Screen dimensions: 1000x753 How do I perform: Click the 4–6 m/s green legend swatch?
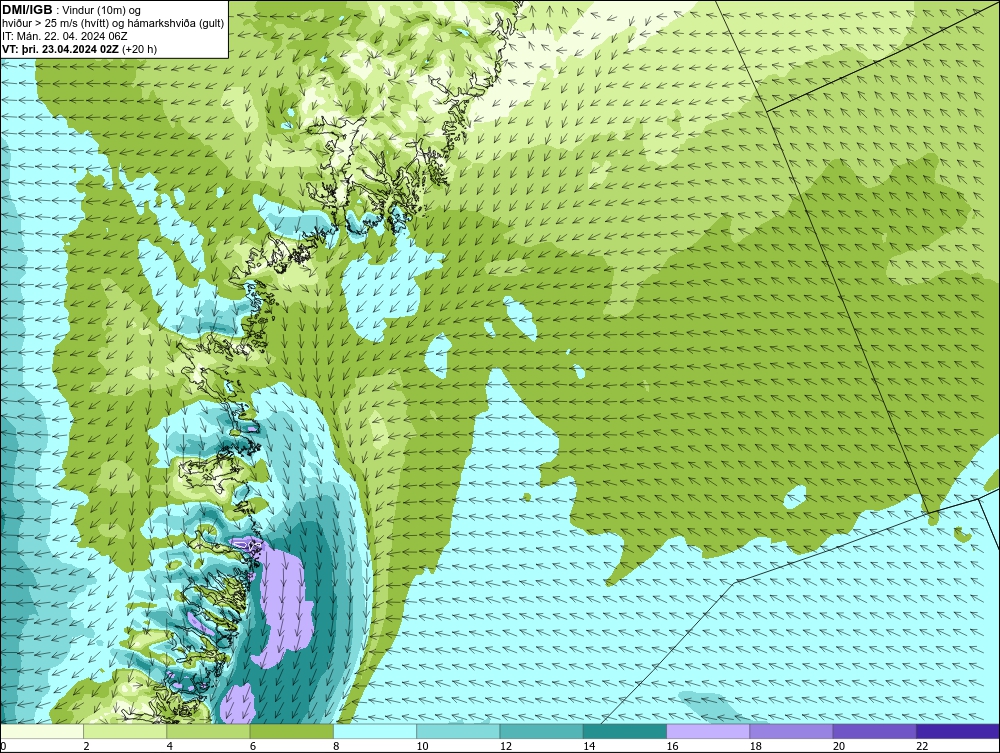[x=208, y=731]
